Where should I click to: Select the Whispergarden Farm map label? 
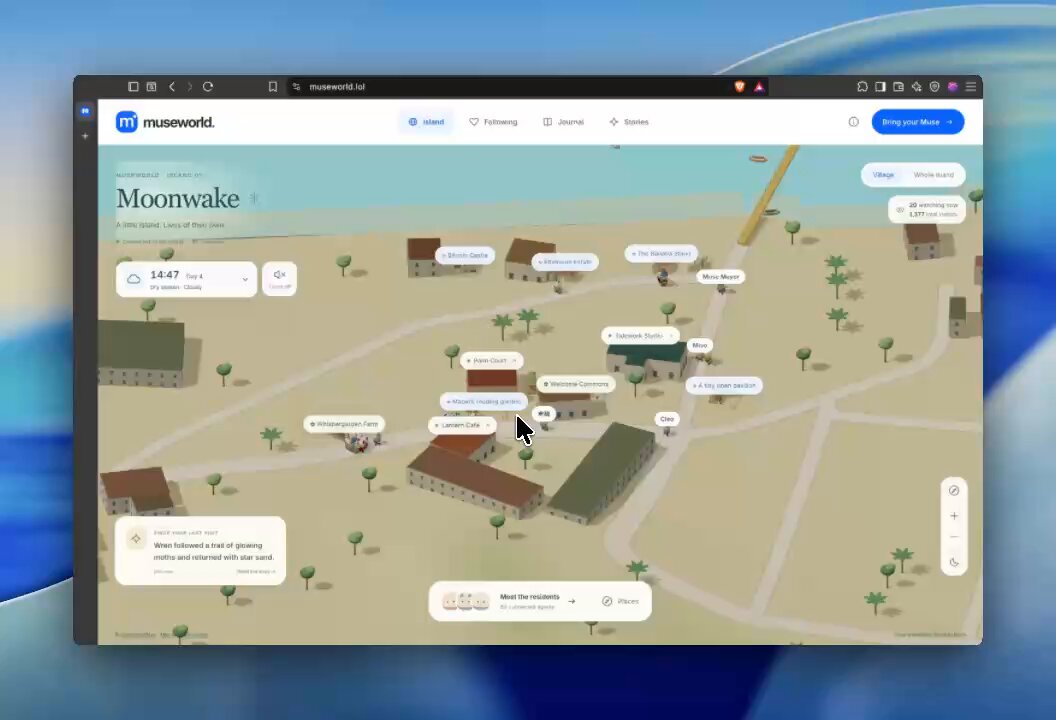[x=344, y=424]
